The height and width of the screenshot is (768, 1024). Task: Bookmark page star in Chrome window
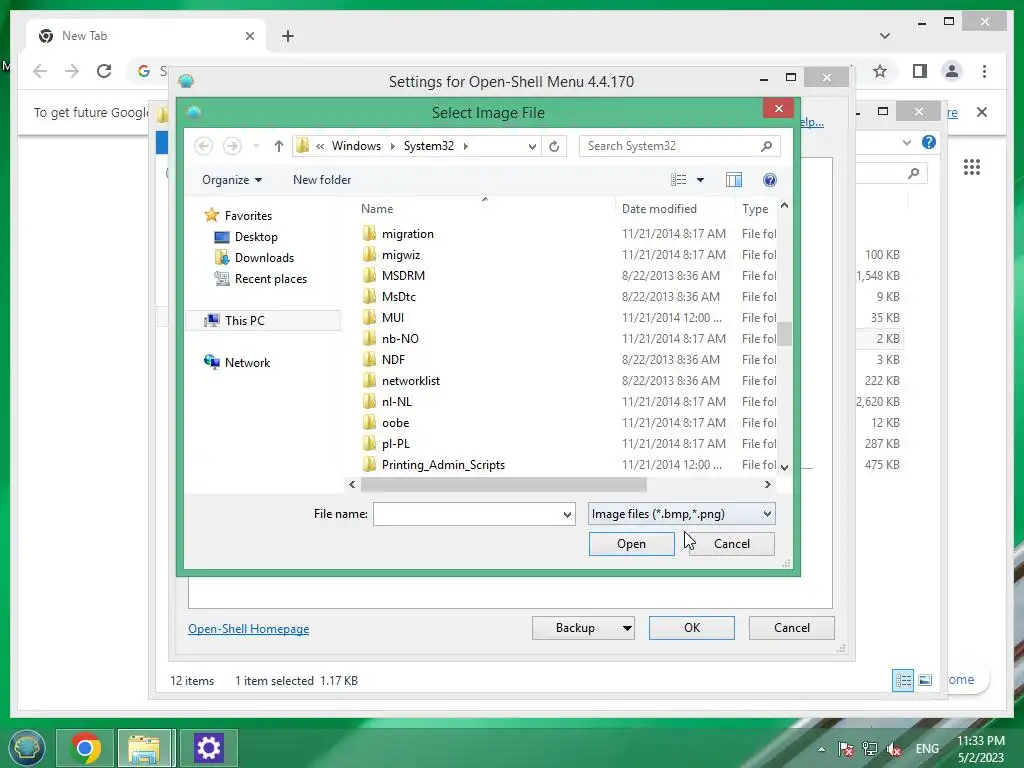(880, 71)
